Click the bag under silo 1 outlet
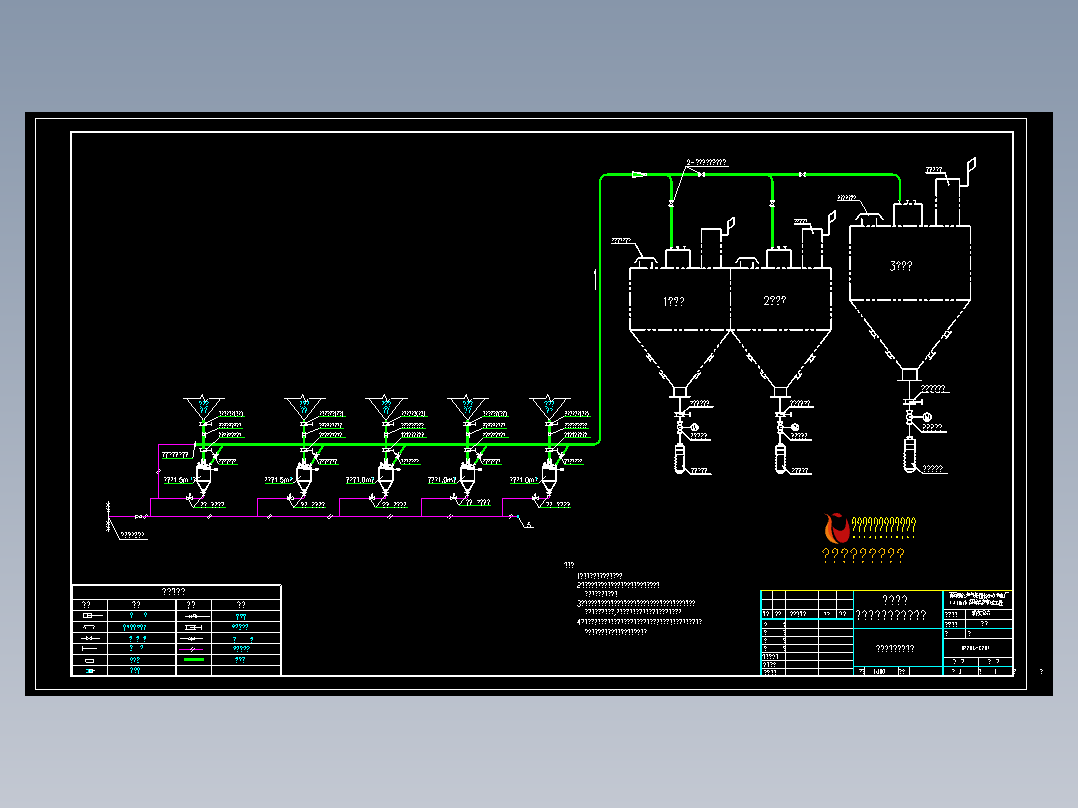The image size is (1078, 808). [679, 459]
